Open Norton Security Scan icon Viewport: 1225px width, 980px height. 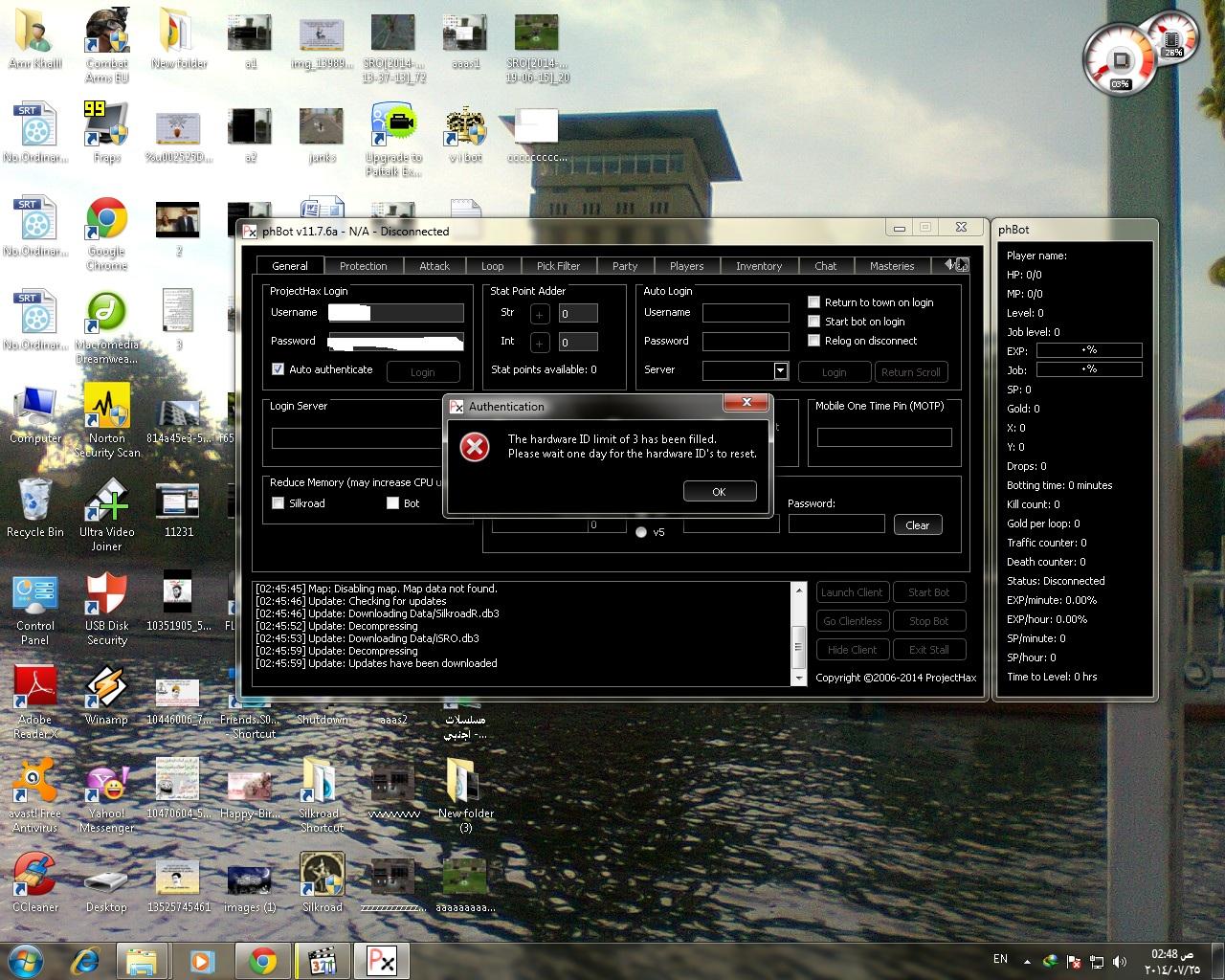point(106,421)
